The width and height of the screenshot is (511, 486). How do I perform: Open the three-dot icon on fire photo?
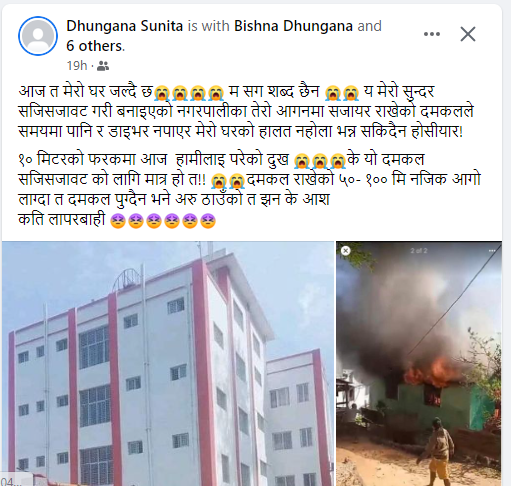[x=492, y=251]
